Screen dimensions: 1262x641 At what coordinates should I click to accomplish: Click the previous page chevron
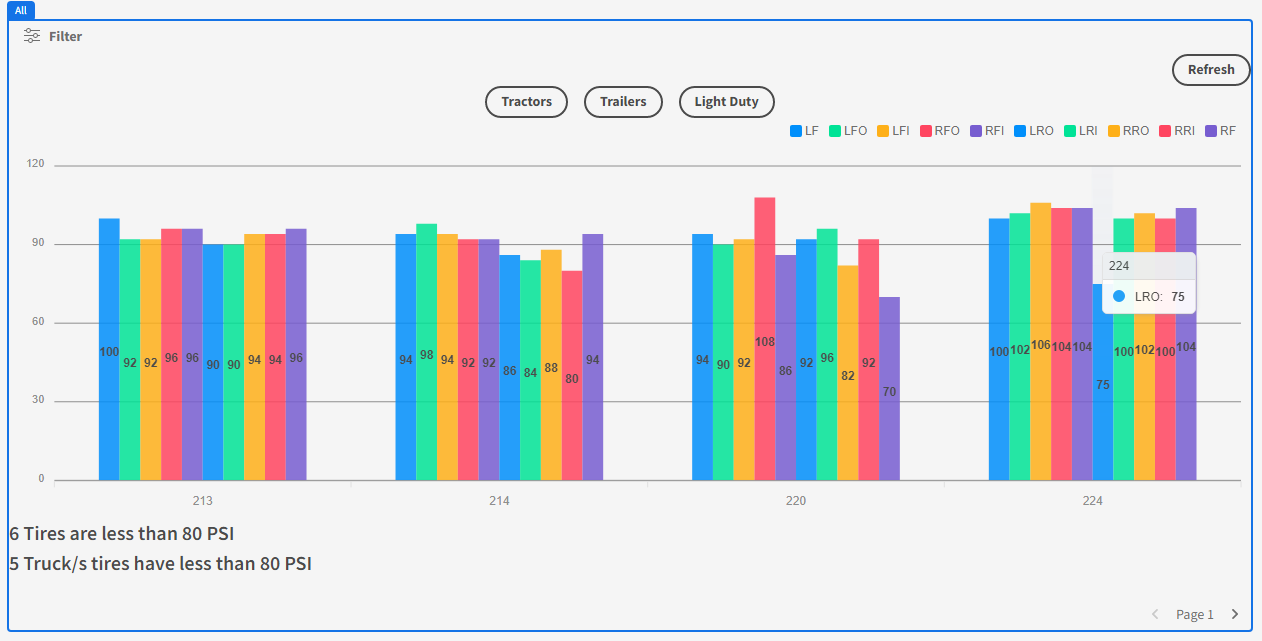[1155, 613]
